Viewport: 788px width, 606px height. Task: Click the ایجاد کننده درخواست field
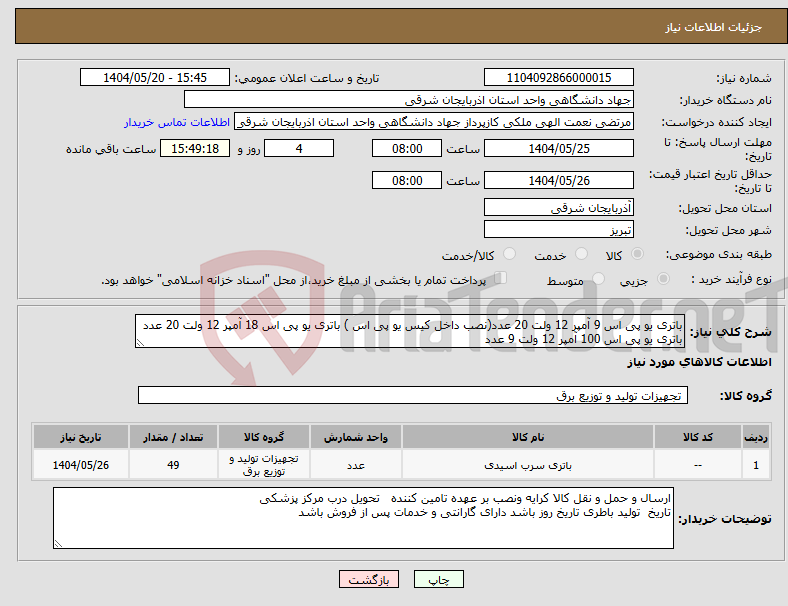pos(434,122)
